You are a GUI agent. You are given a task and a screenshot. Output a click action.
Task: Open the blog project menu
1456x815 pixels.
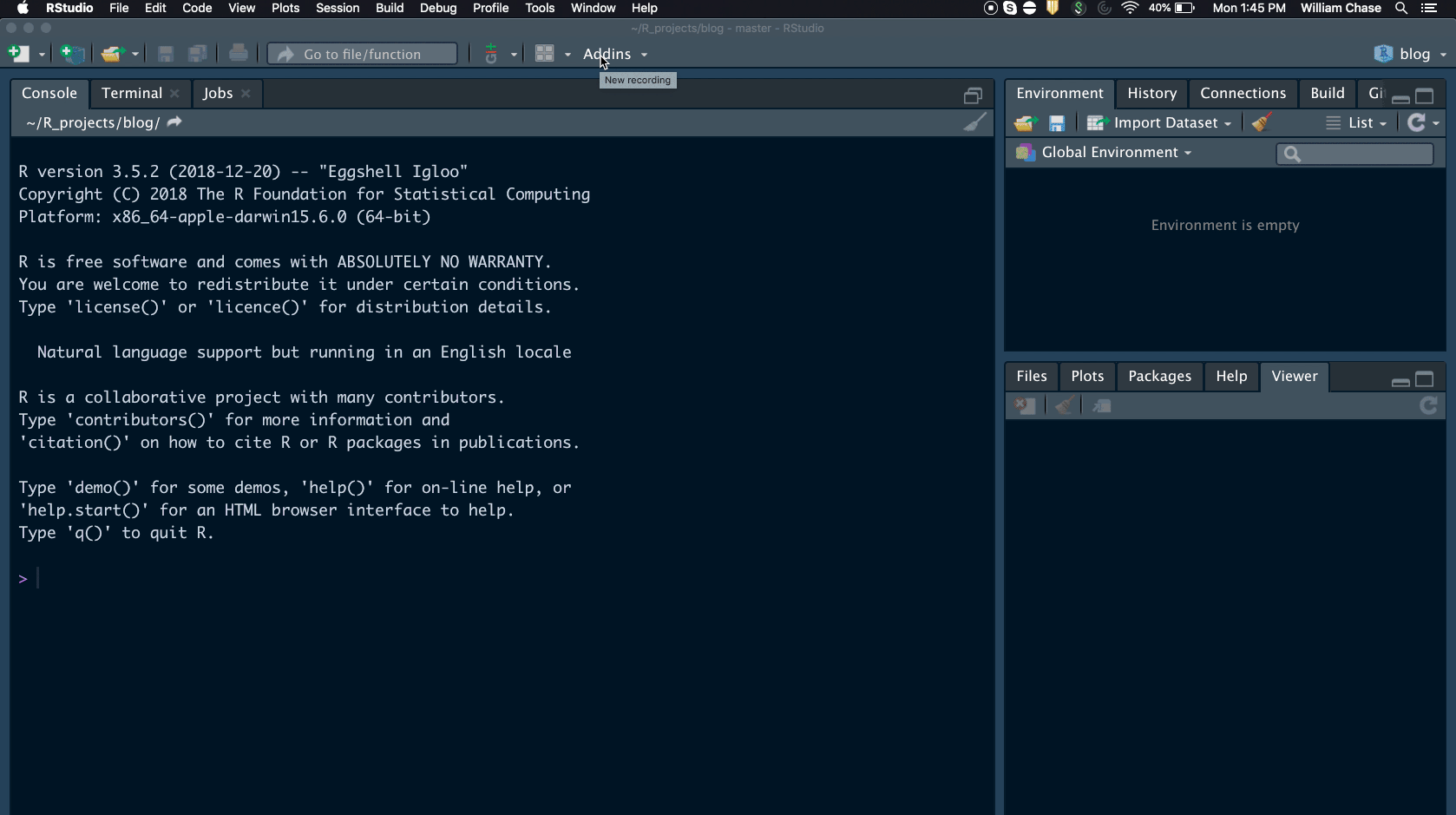coord(1411,54)
